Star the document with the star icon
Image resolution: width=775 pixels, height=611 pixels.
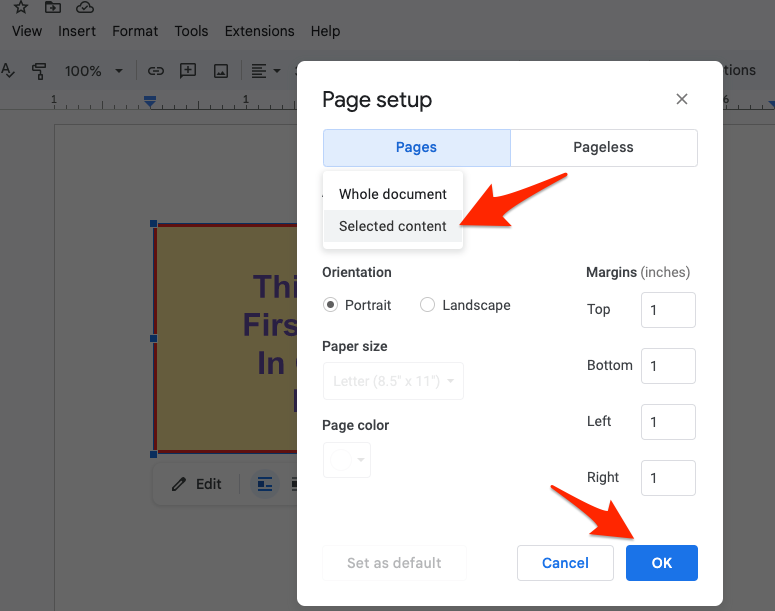(x=21, y=7)
